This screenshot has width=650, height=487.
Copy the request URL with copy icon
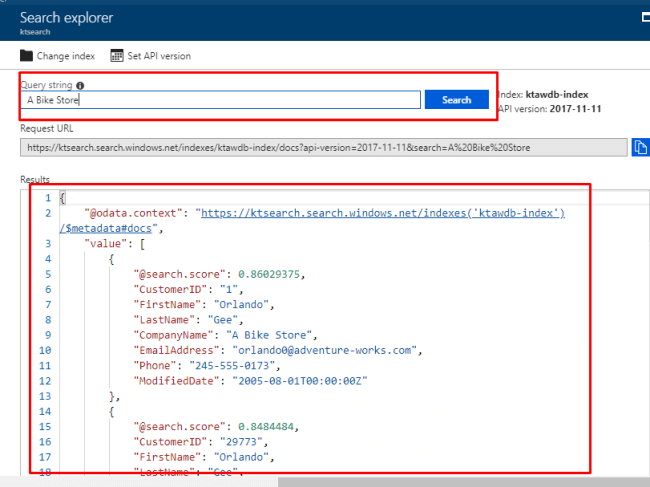(x=640, y=148)
